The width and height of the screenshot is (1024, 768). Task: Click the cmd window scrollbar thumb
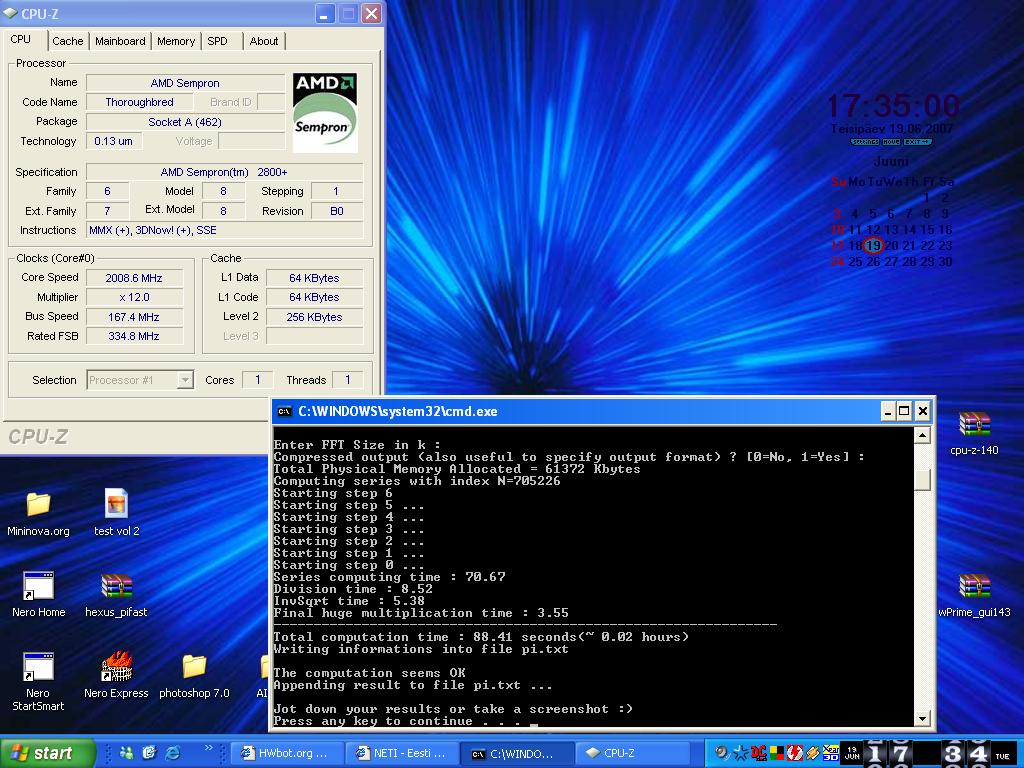(x=922, y=480)
